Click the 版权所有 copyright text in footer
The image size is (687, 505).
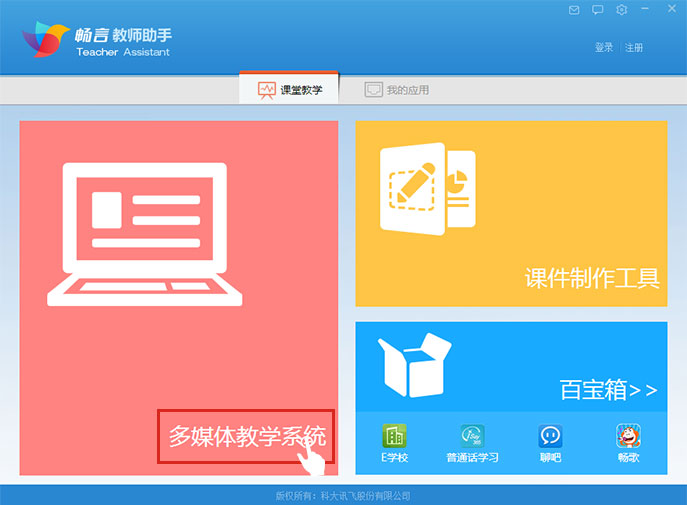click(343, 496)
